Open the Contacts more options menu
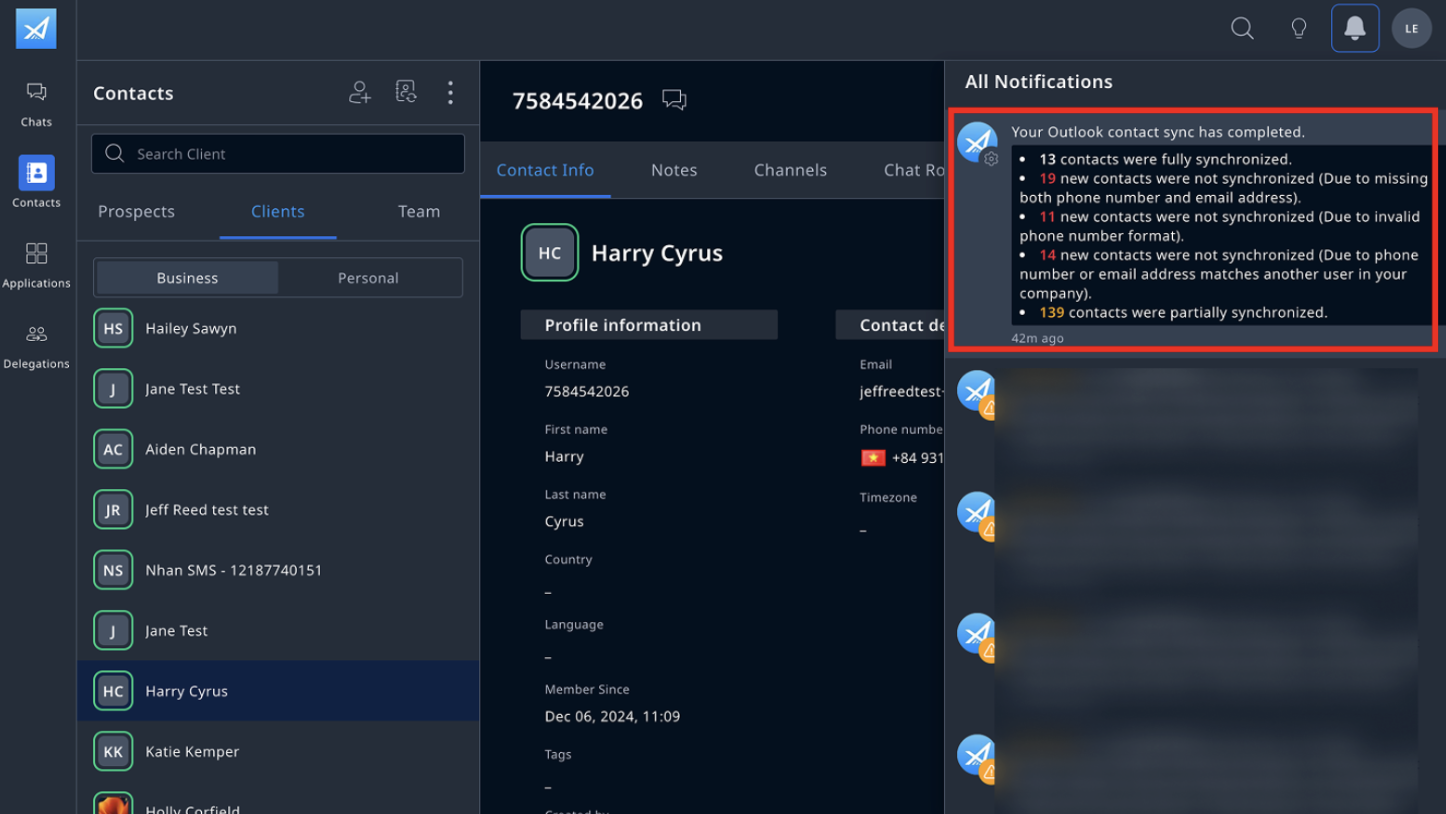 450,92
